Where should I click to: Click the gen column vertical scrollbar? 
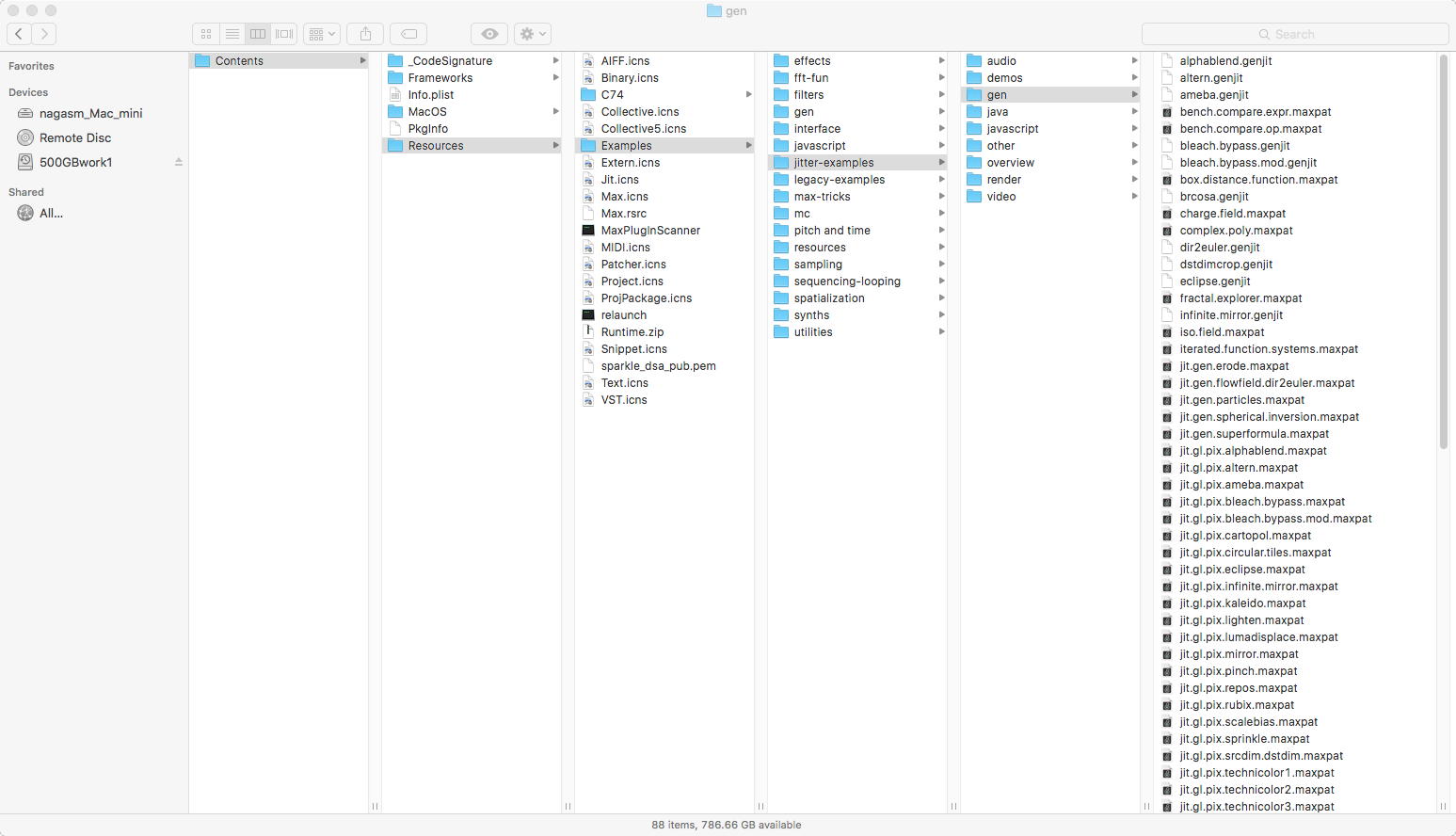[x=1443, y=252]
